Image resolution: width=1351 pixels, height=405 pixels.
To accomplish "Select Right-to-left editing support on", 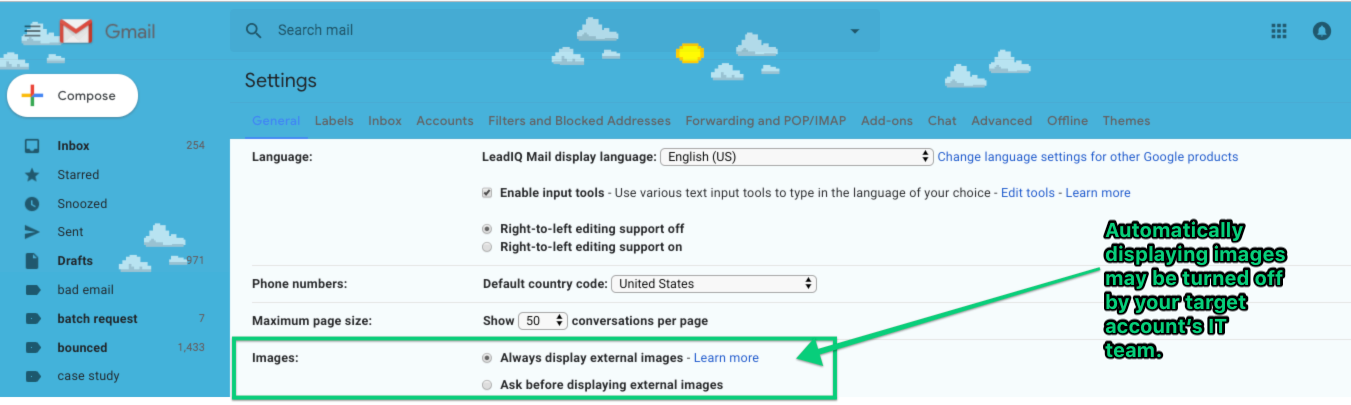I will coord(487,246).
